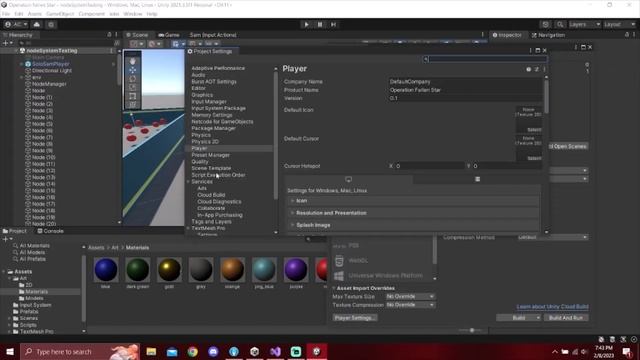The image size is (640, 360).
Task: Select the gold material thumbnail
Action: tap(169, 270)
